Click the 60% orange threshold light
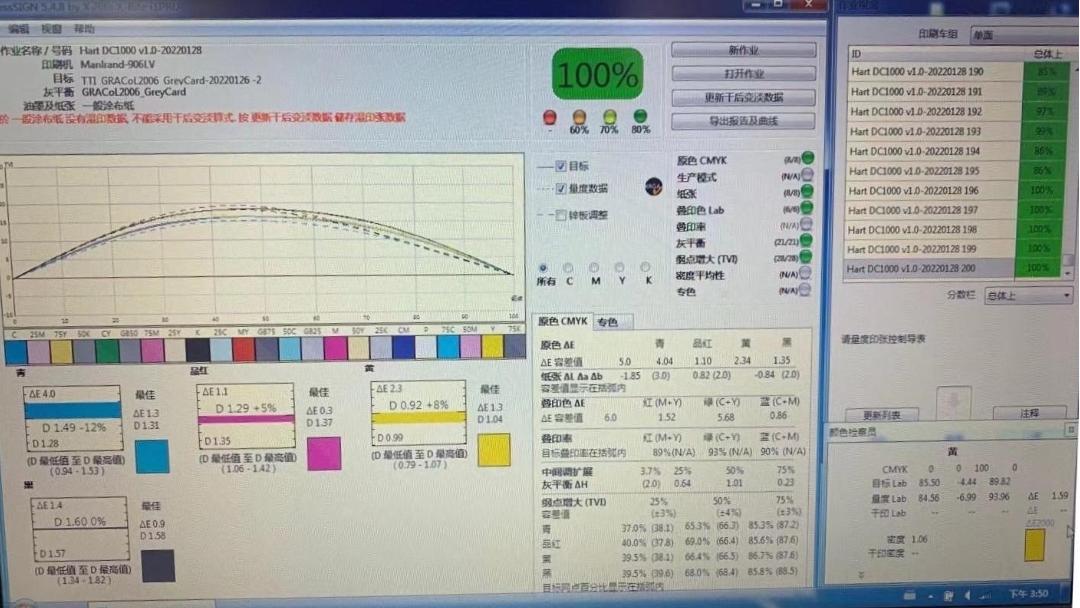 (579, 117)
